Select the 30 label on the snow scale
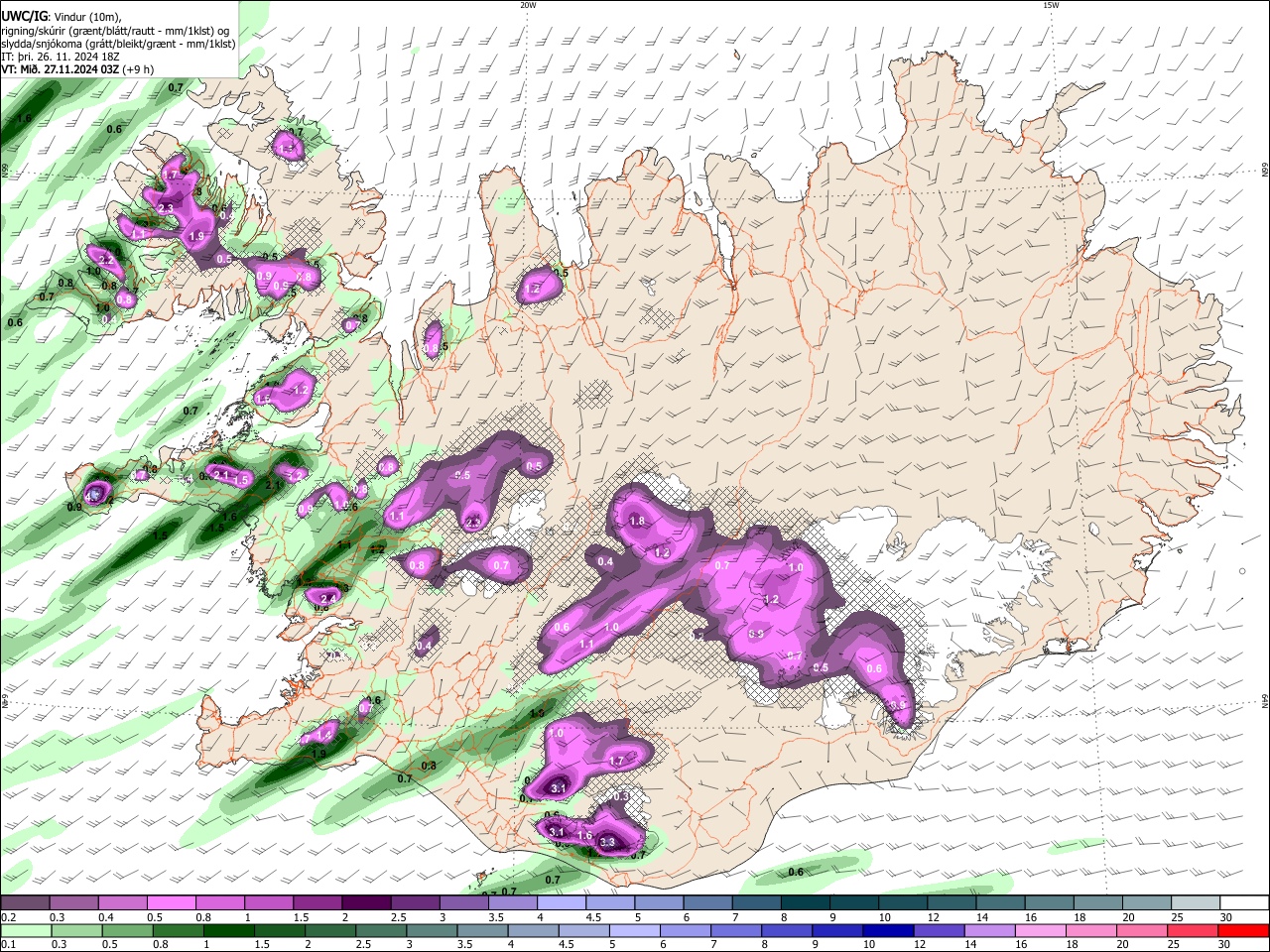The height and width of the screenshot is (952, 1270). click(x=1226, y=917)
